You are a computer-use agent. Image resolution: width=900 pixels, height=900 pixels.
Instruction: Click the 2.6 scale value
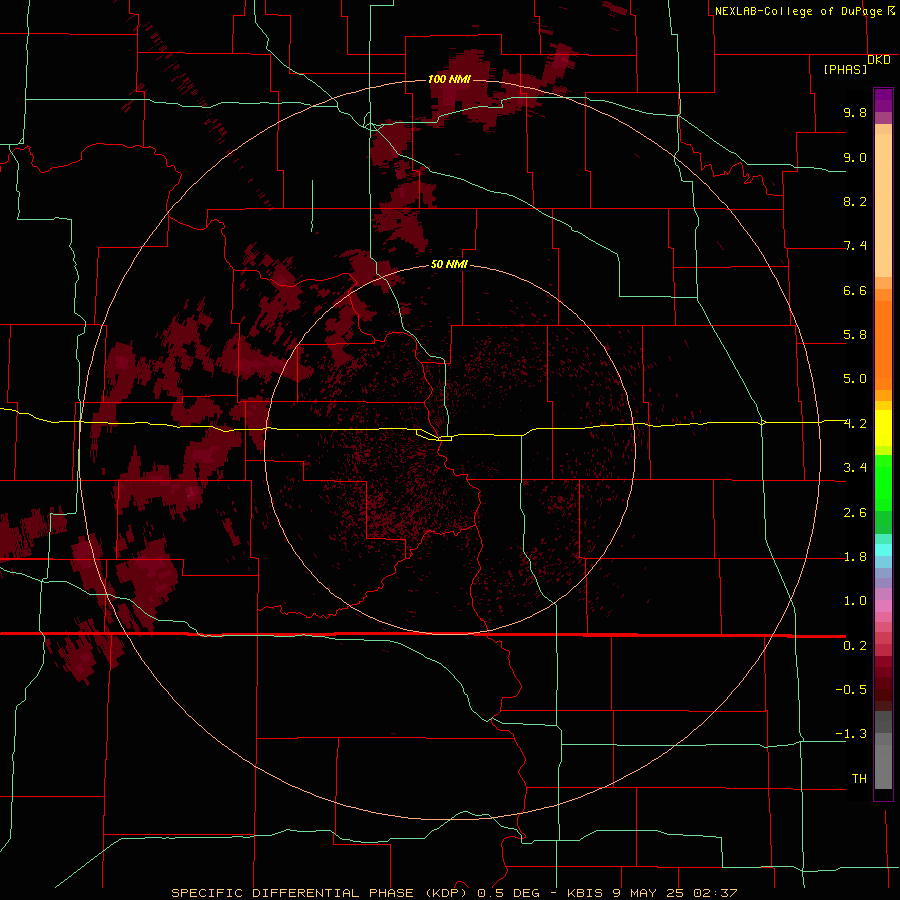(x=855, y=513)
